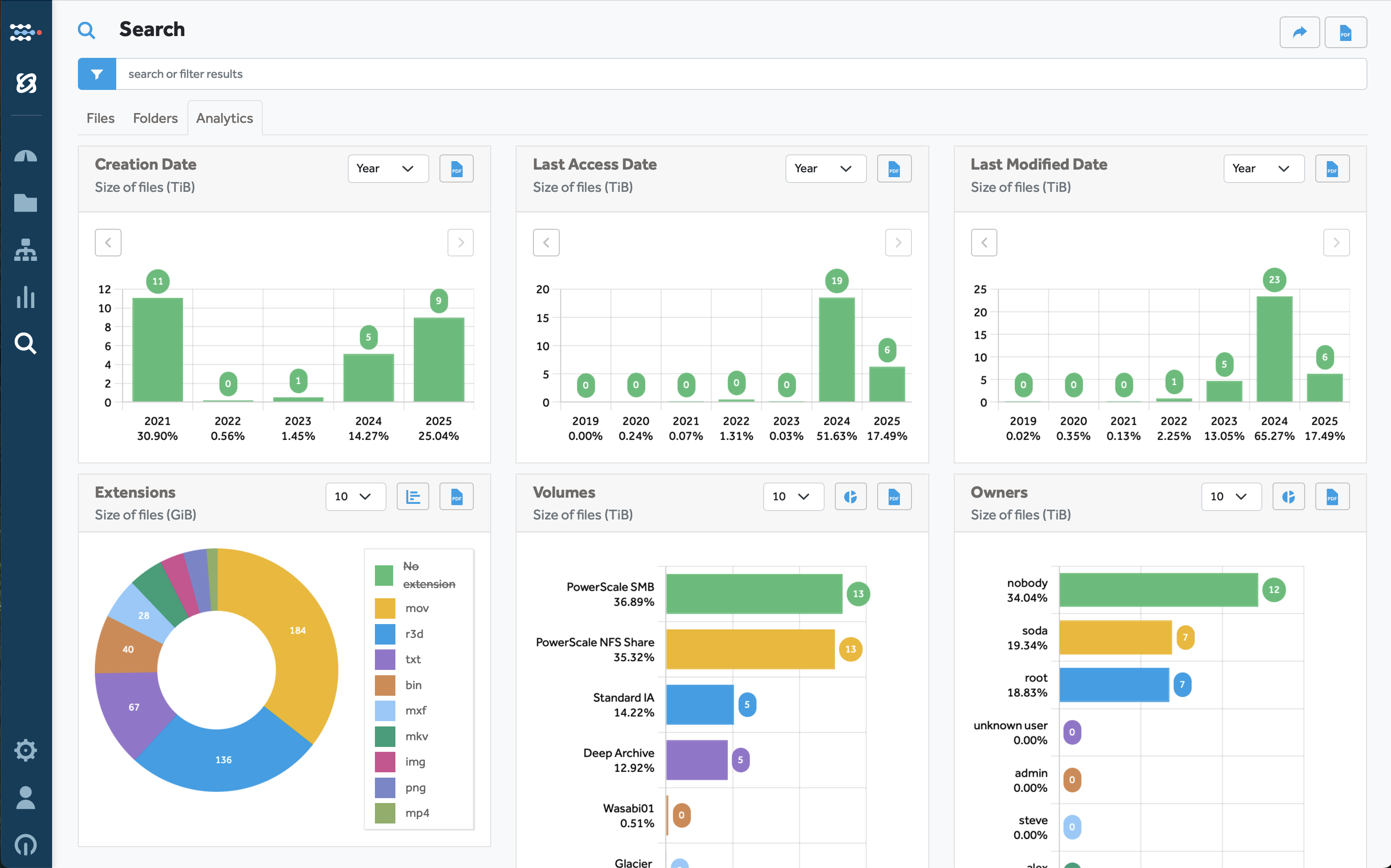Export the Creation Date chart as PDF

click(456, 169)
